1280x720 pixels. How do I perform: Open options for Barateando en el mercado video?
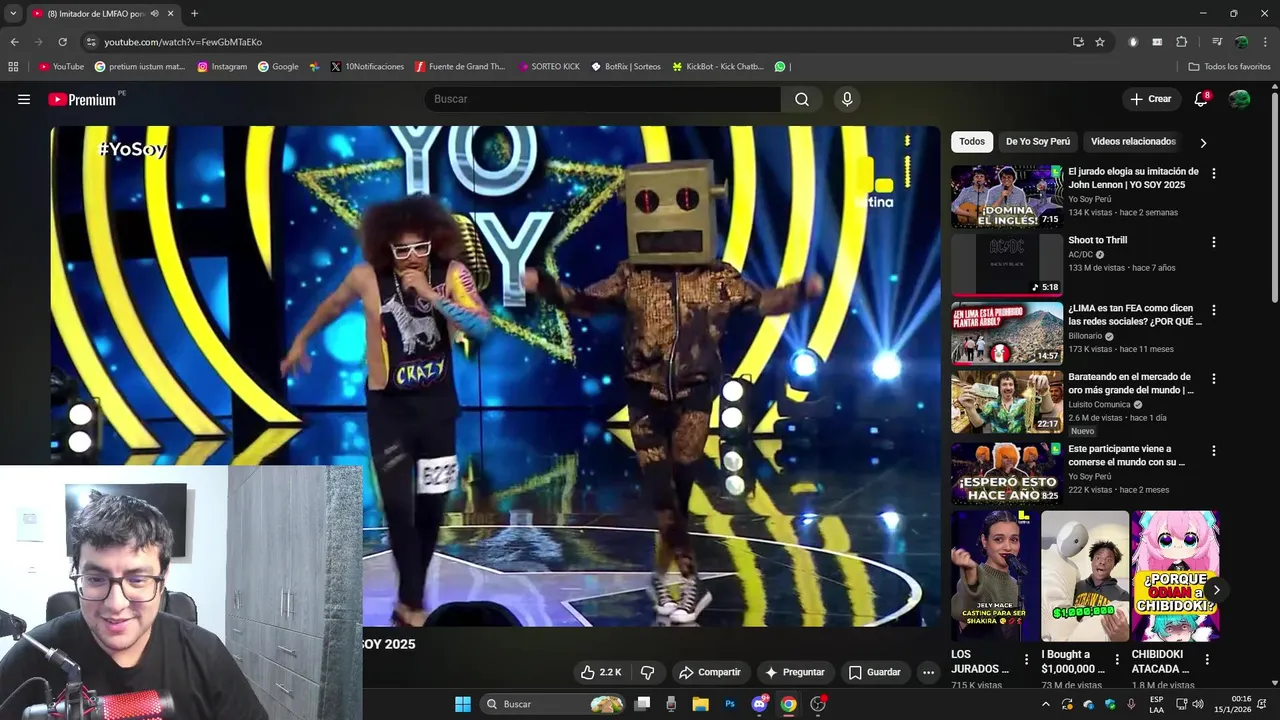click(x=1214, y=379)
